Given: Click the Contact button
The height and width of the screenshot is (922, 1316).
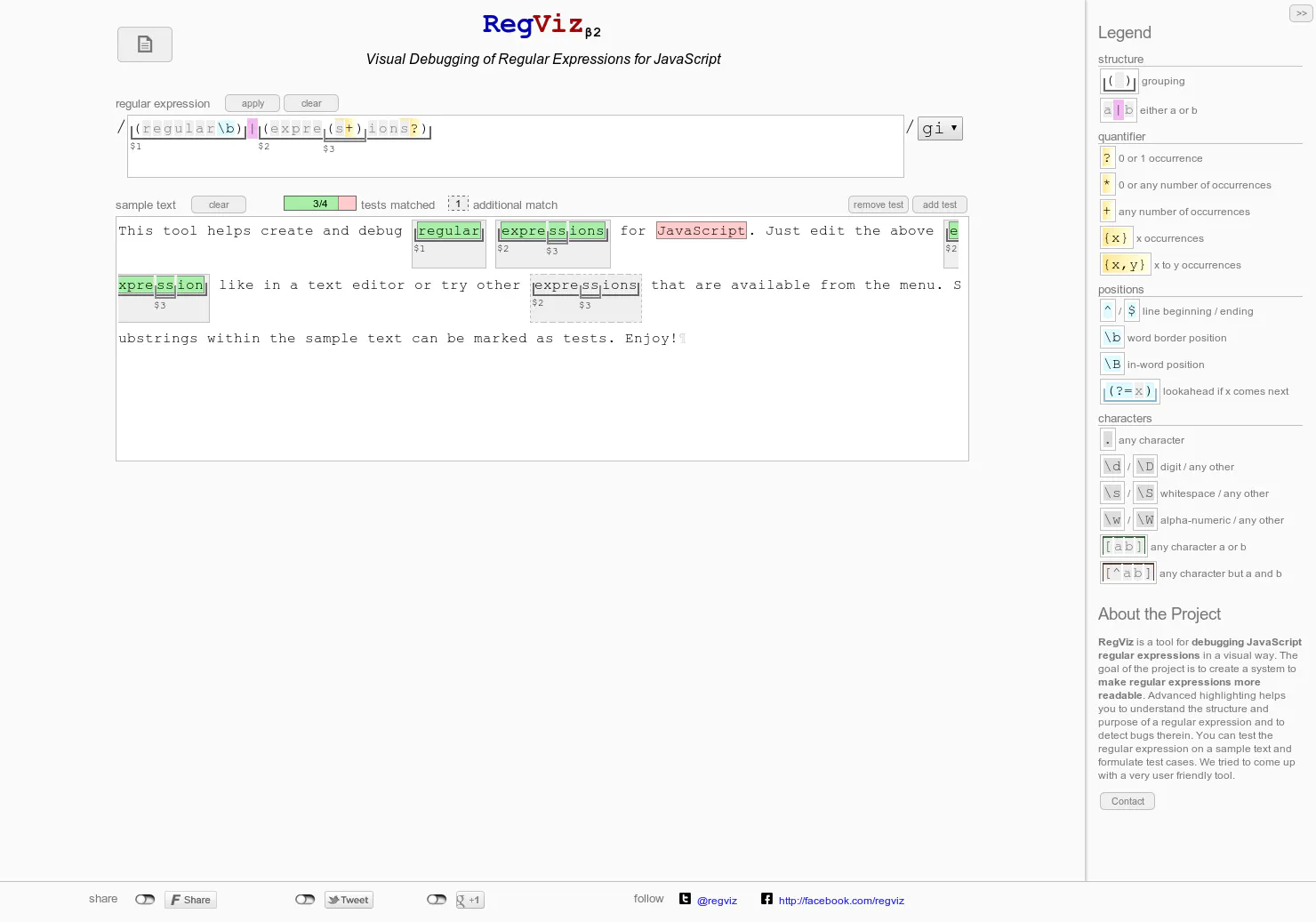Looking at the screenshot, I should (1127, 801).
